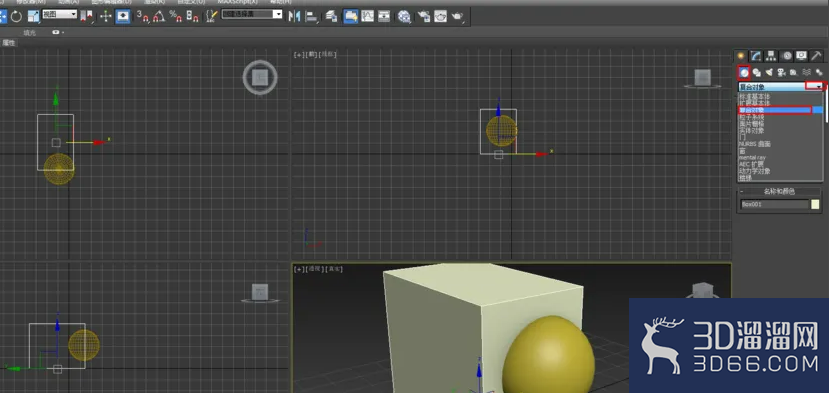Open the Material Editor
The height and width of the screenshot is (393, 829).
(404, 17)
